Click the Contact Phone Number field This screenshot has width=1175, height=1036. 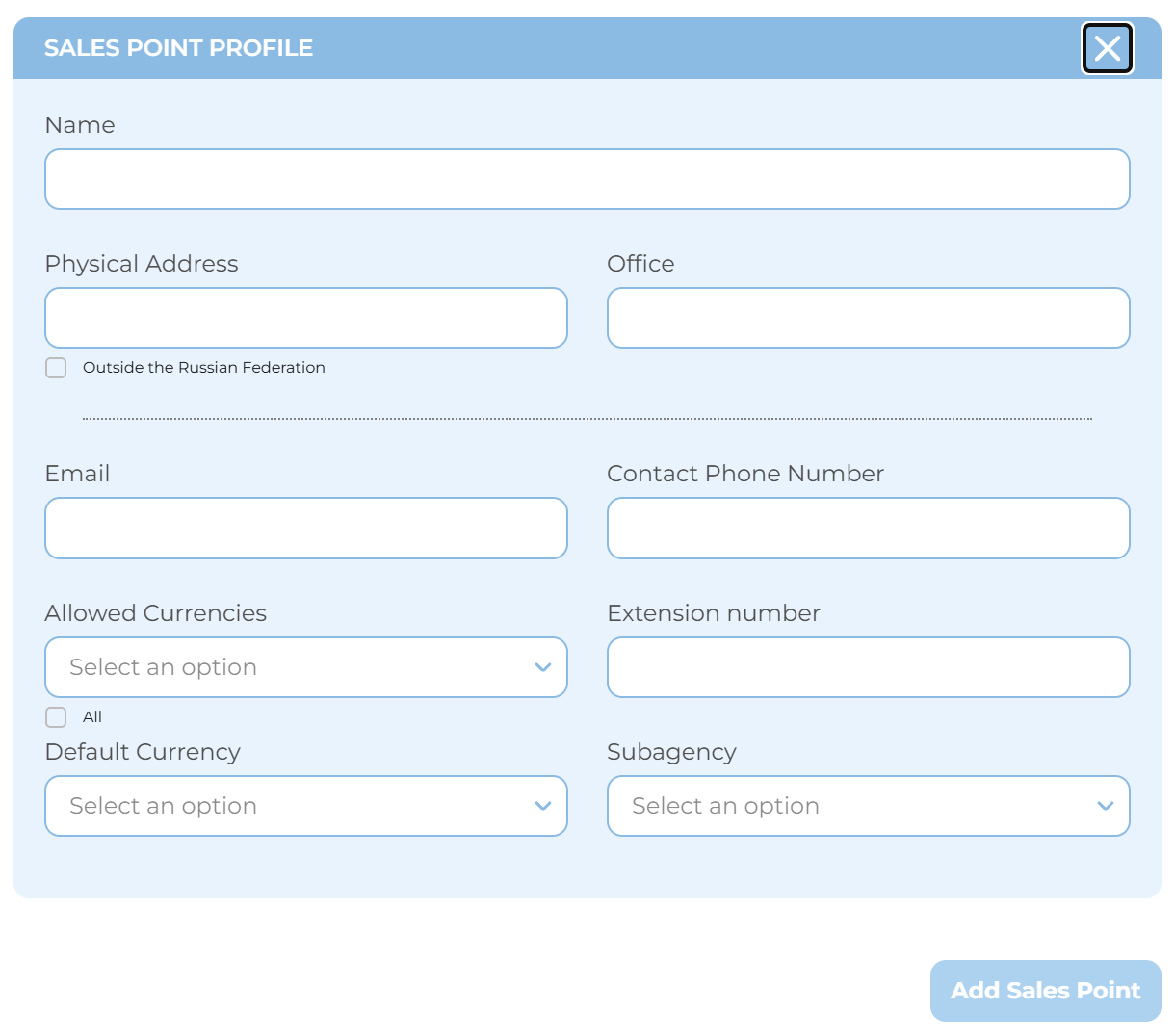[x=868, y=528]
